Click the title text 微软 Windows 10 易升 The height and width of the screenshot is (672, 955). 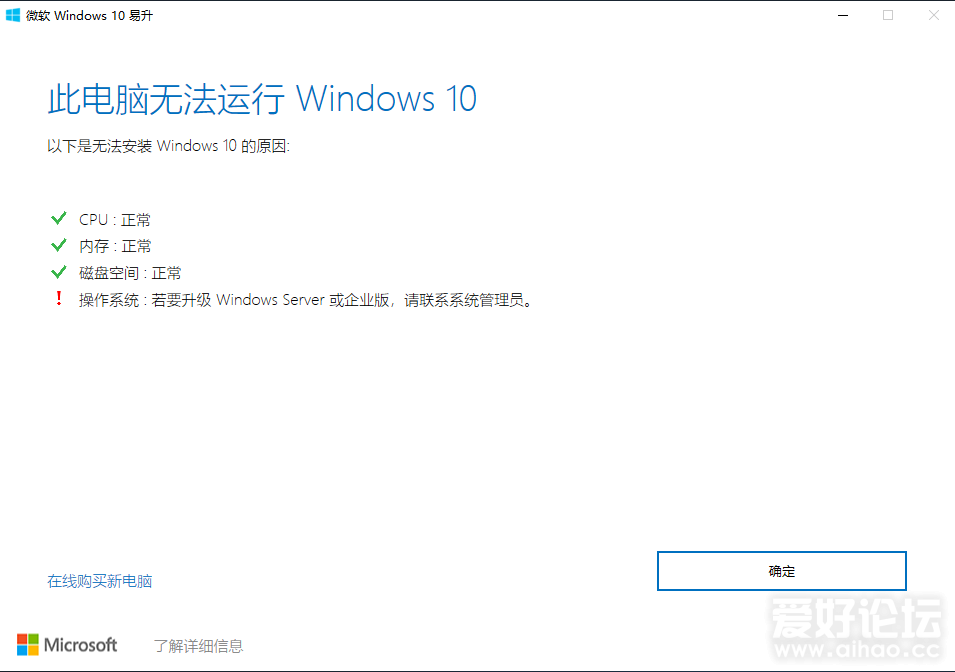pos(89,16)
